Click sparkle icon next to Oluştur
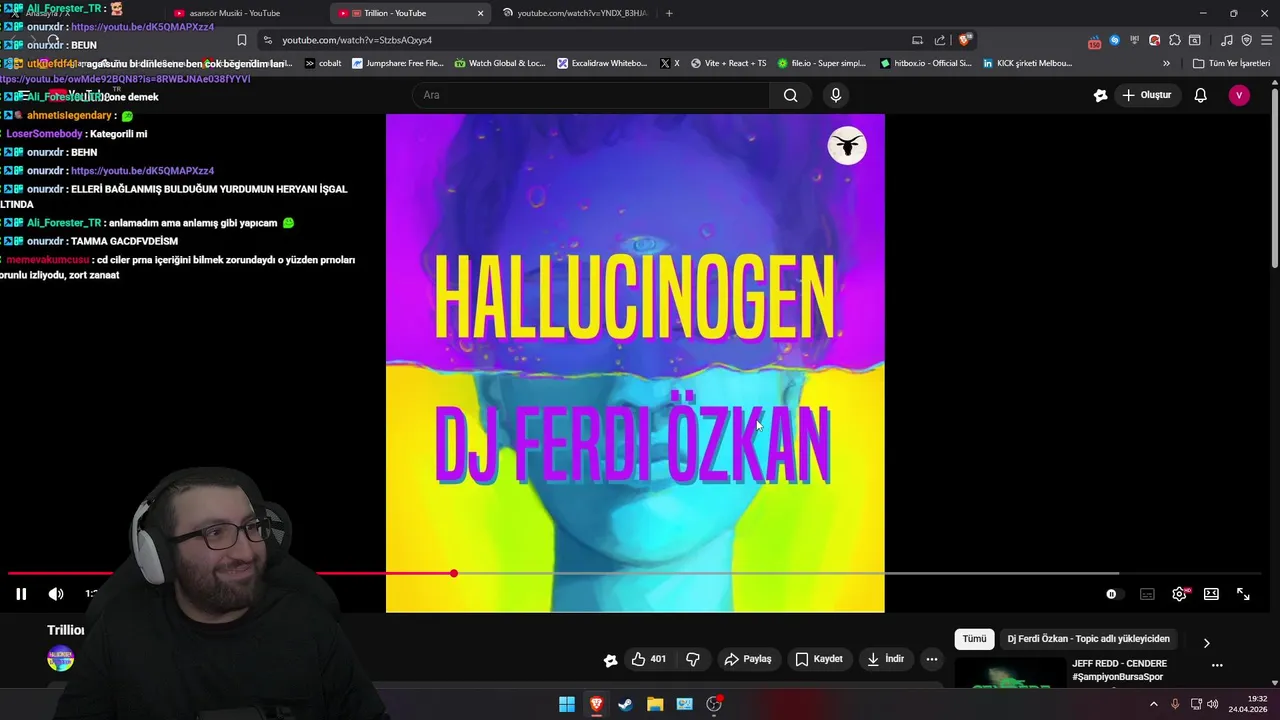Viewport: 1280px width, 720px height. point(1100,95)
